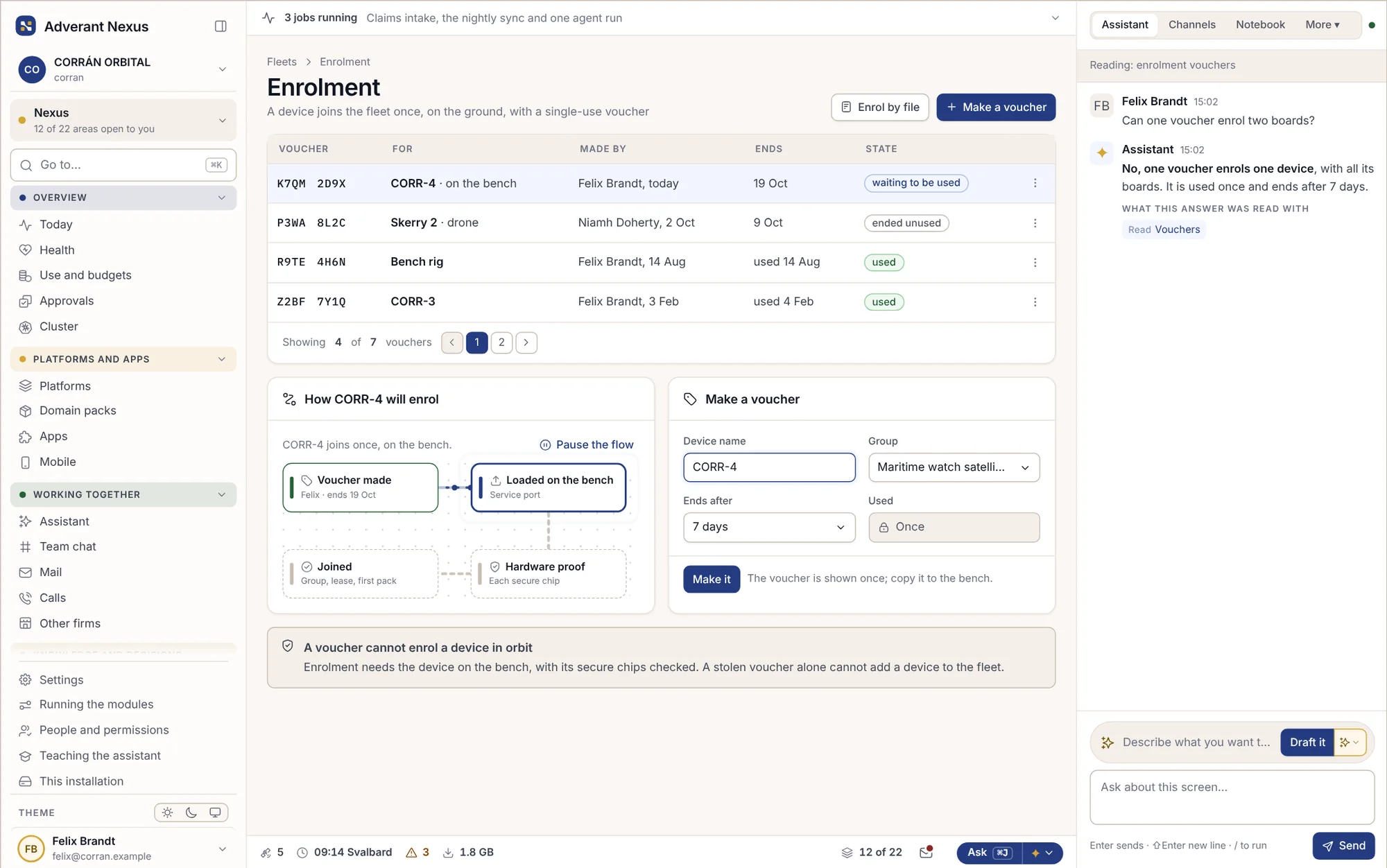This screenshot has width=1387, height=868.
Task: Click the warnings icon showing 3
Action: click(x=411, y=852)
